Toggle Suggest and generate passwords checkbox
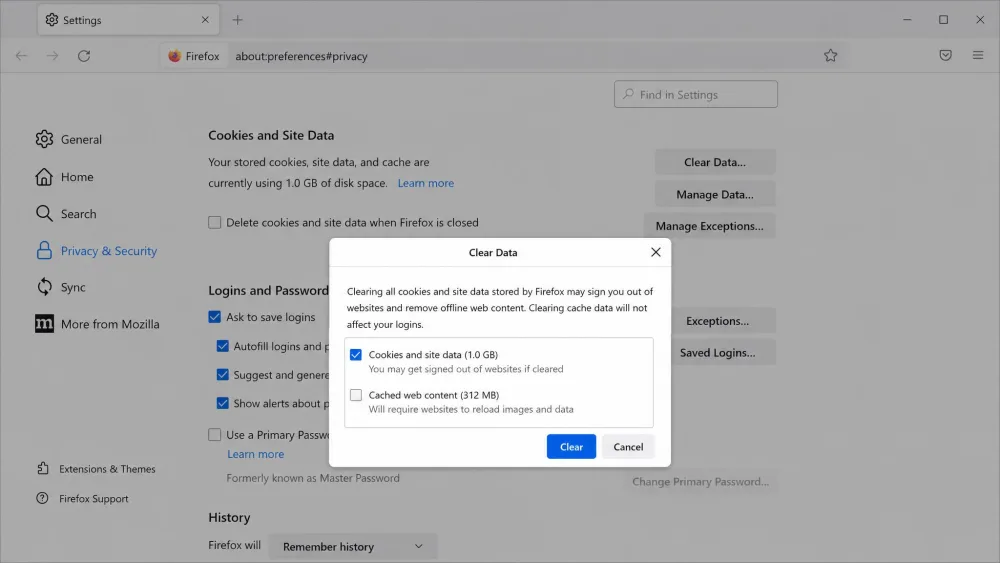Image resolution: width=1000 pixels, height=563 pixels. 223,375
